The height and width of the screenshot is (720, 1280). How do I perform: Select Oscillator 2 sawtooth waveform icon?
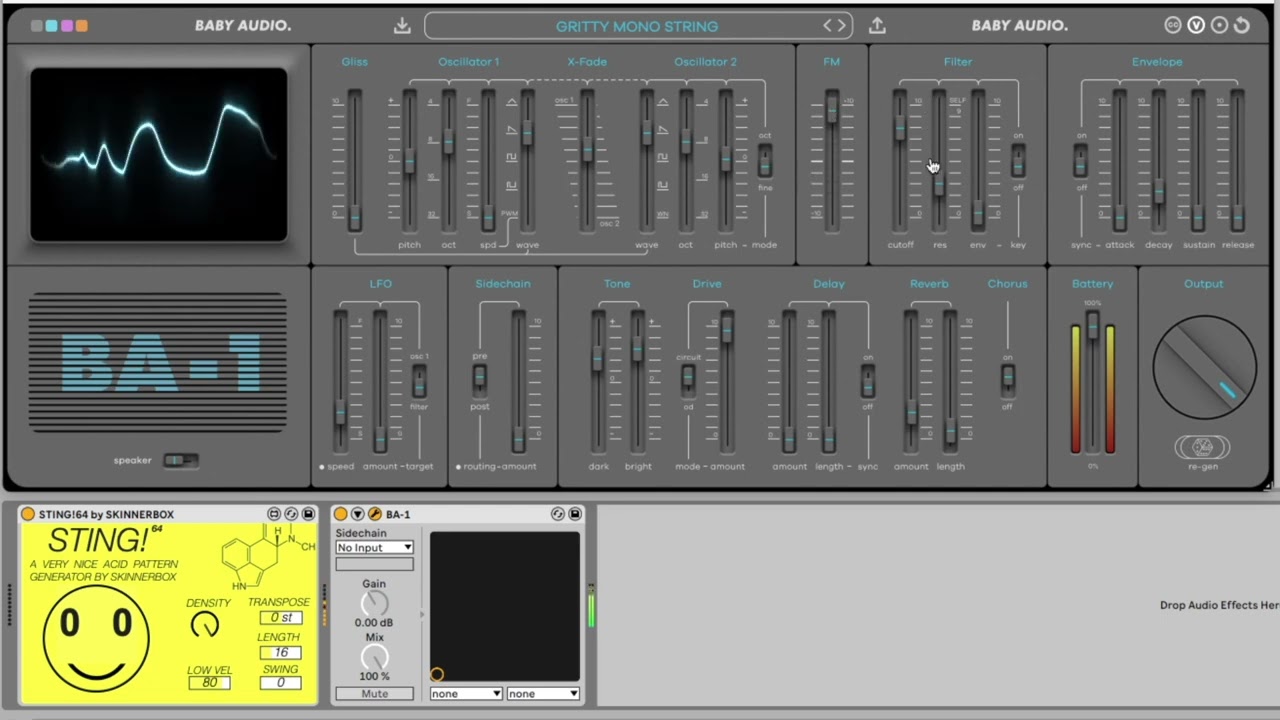(x=662, y=130)
